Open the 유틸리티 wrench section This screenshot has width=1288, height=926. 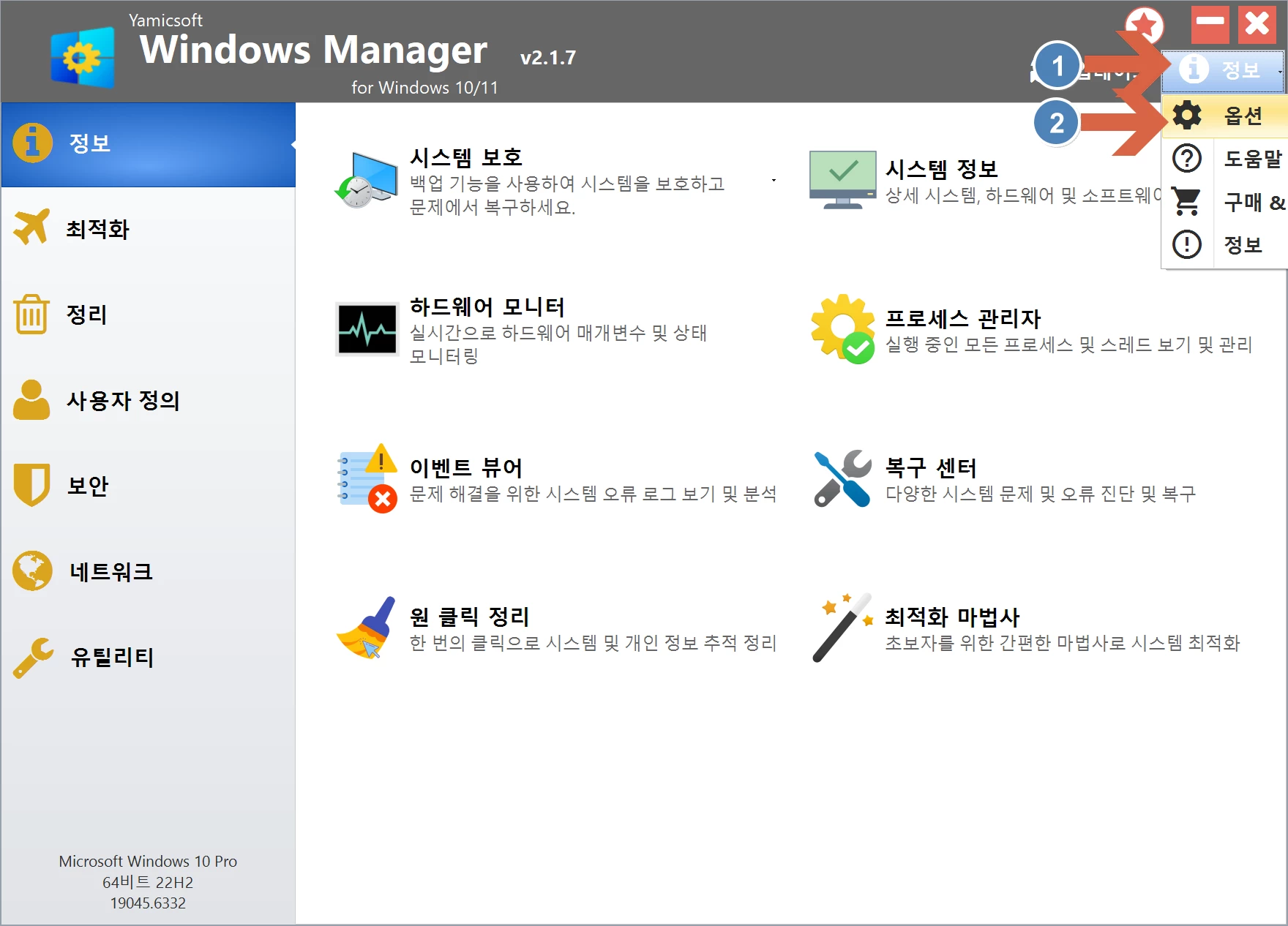point(149,657)
